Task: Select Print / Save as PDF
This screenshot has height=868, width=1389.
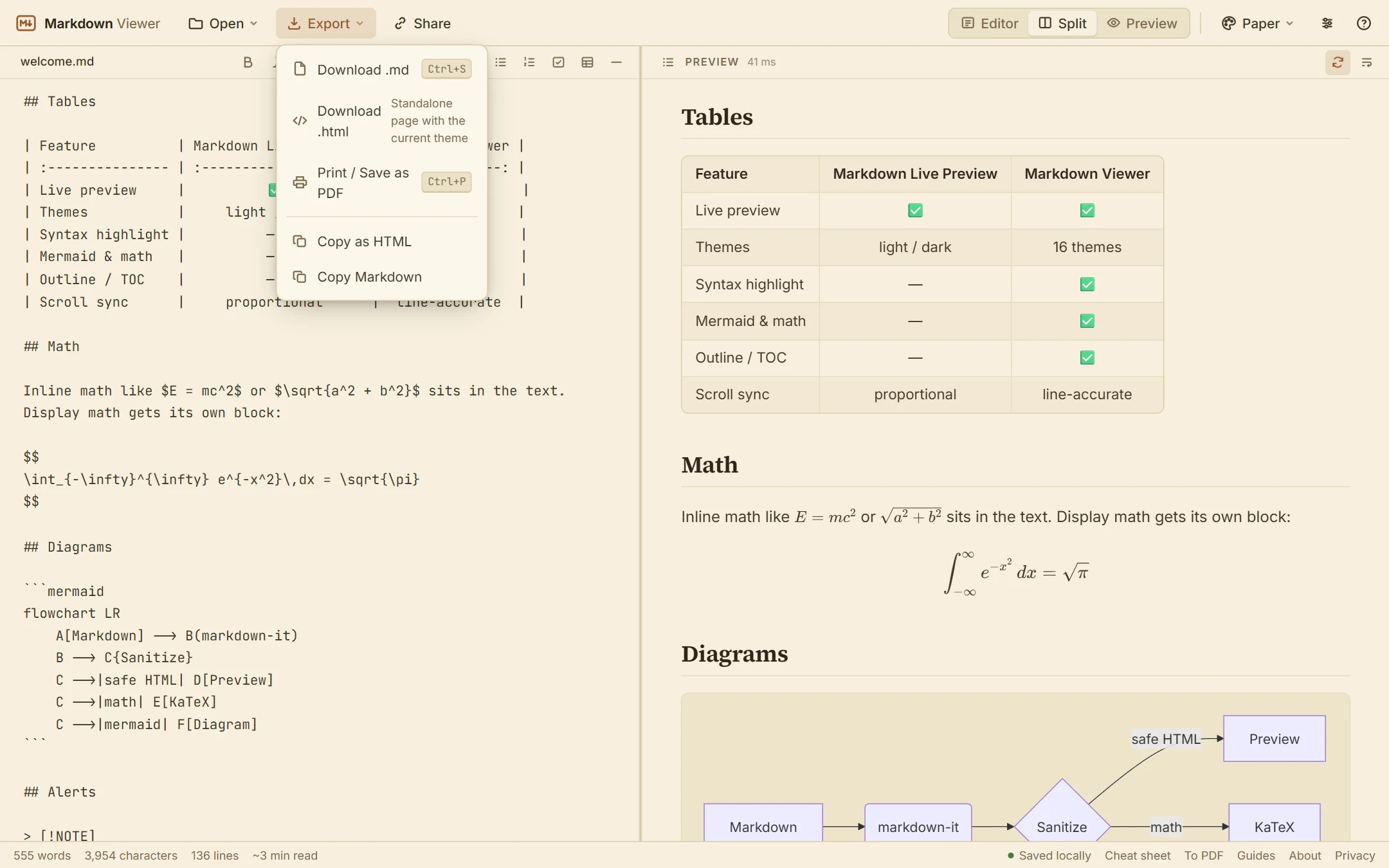Action: pyautogui.click(x=382, y=183)
